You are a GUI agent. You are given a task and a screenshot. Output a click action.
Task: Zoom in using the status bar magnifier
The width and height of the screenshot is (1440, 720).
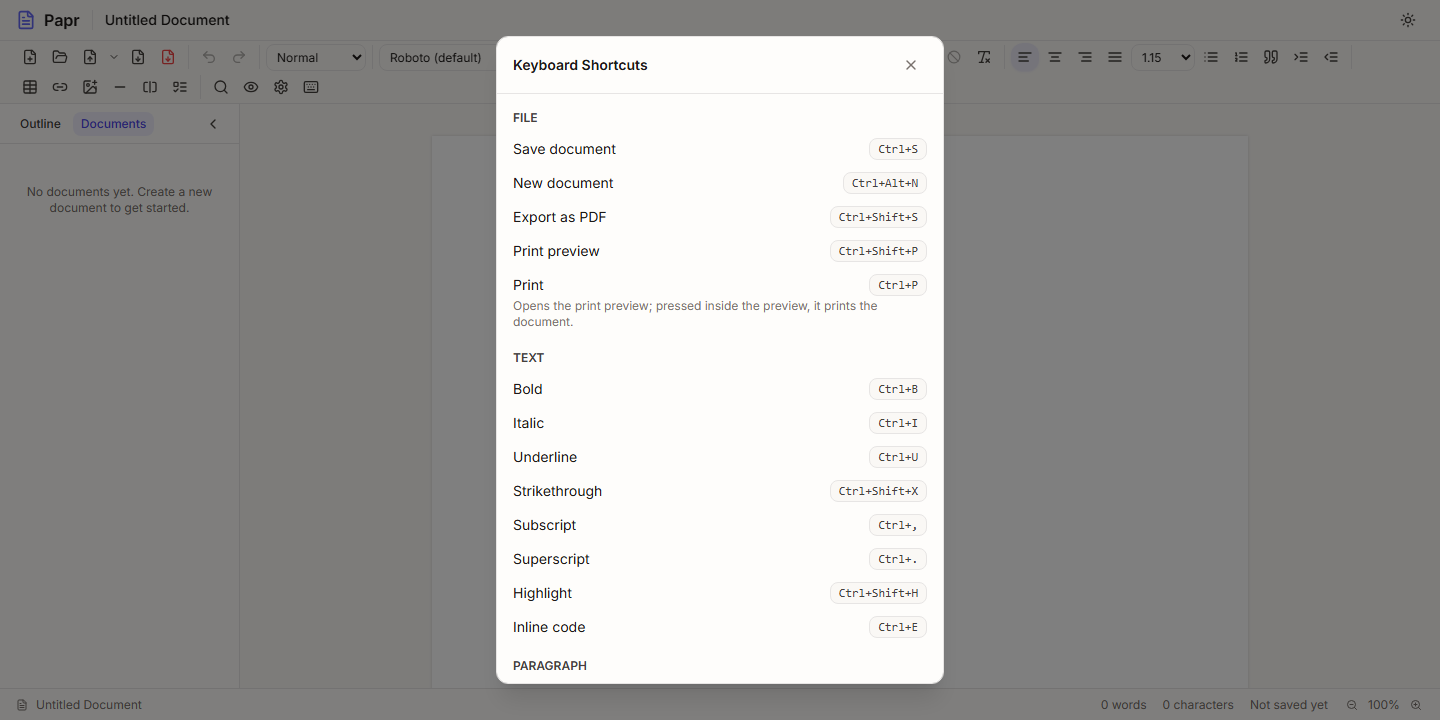pyautogui.click(x=1416, y=705)
